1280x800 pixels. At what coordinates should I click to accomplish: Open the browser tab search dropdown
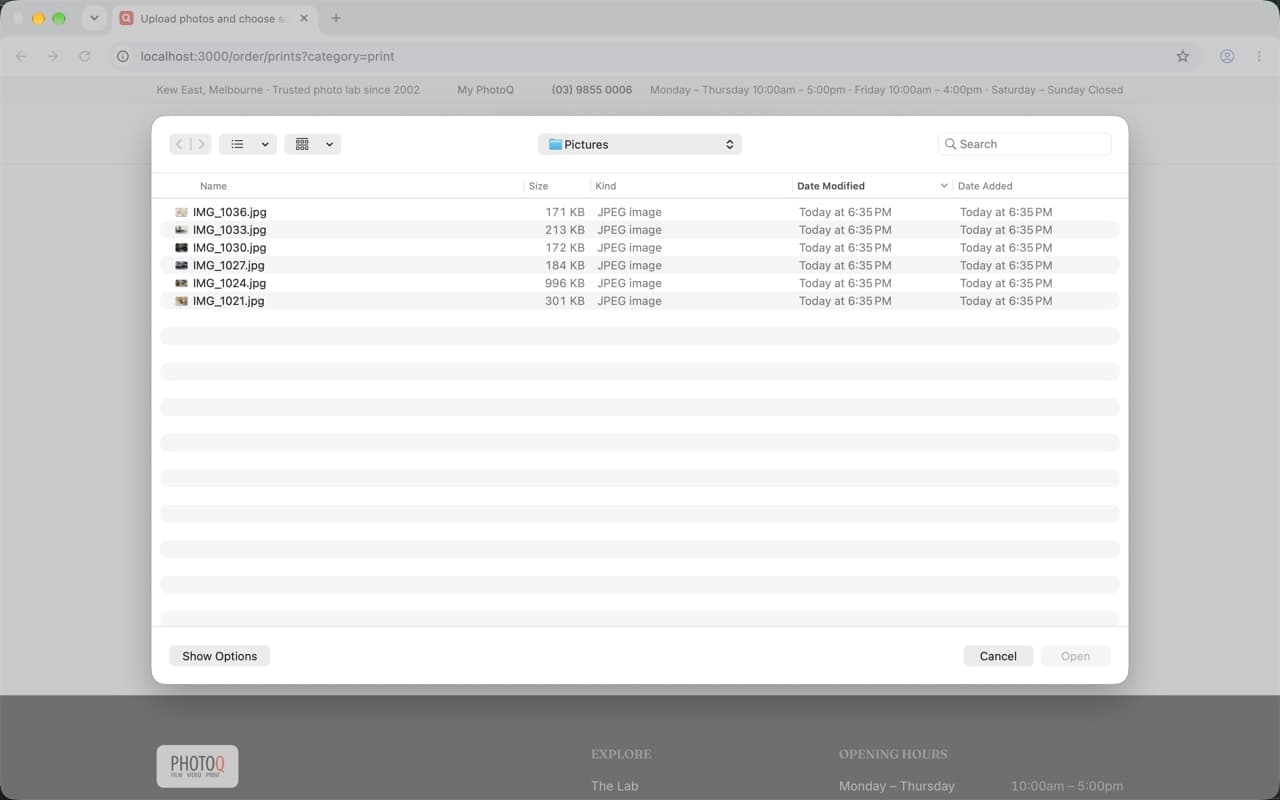[94, 18]
